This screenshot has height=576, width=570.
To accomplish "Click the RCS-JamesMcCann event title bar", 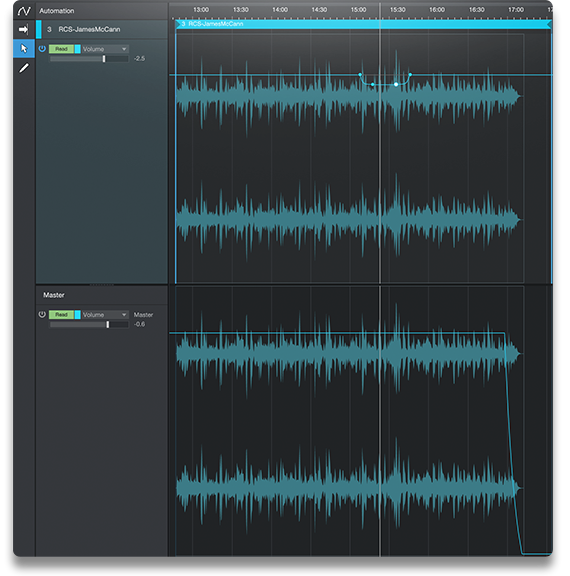I will point(363,24).
